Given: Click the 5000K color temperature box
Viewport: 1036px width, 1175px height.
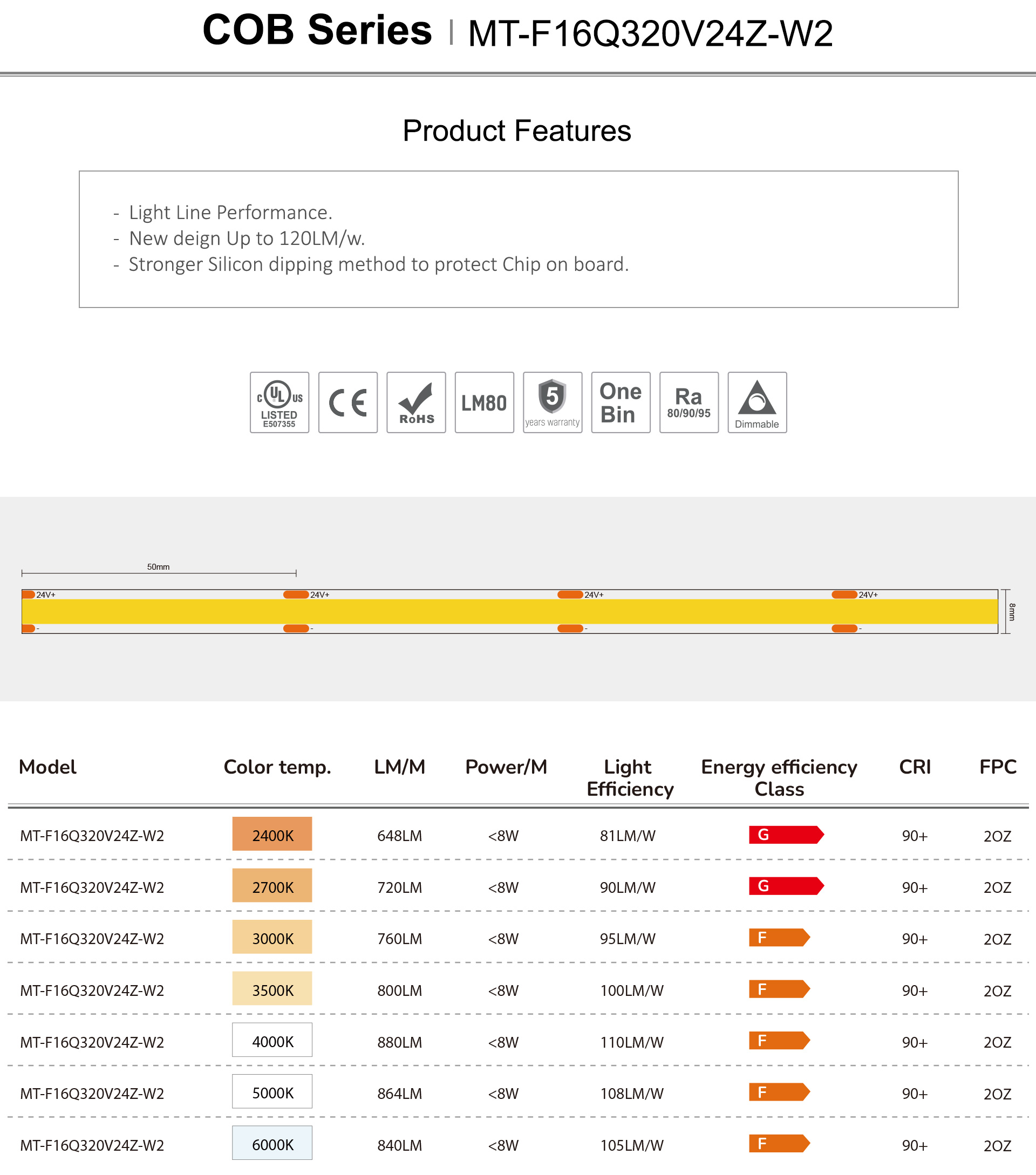Looking at the screenshot, I should tap(272, 1091).
